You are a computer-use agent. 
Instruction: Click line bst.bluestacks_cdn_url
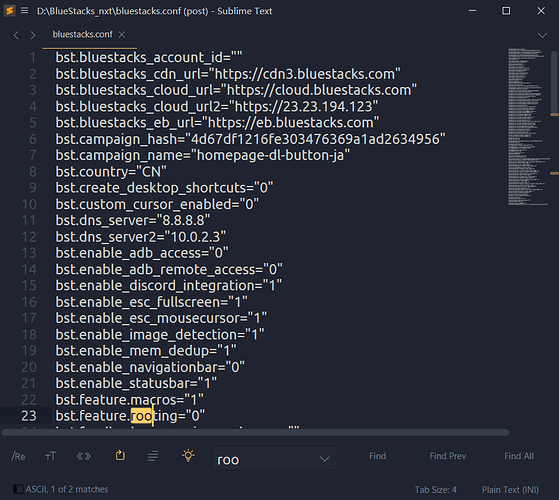(228, 74)
